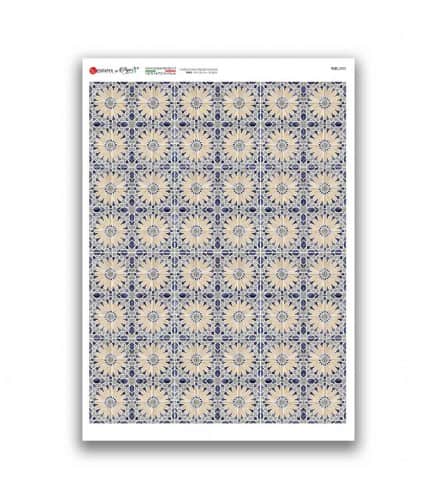Click the third sunflower tile in bottom row
Image resolution: width=437 pixels, height=500 pixels.
coord(196,401)
